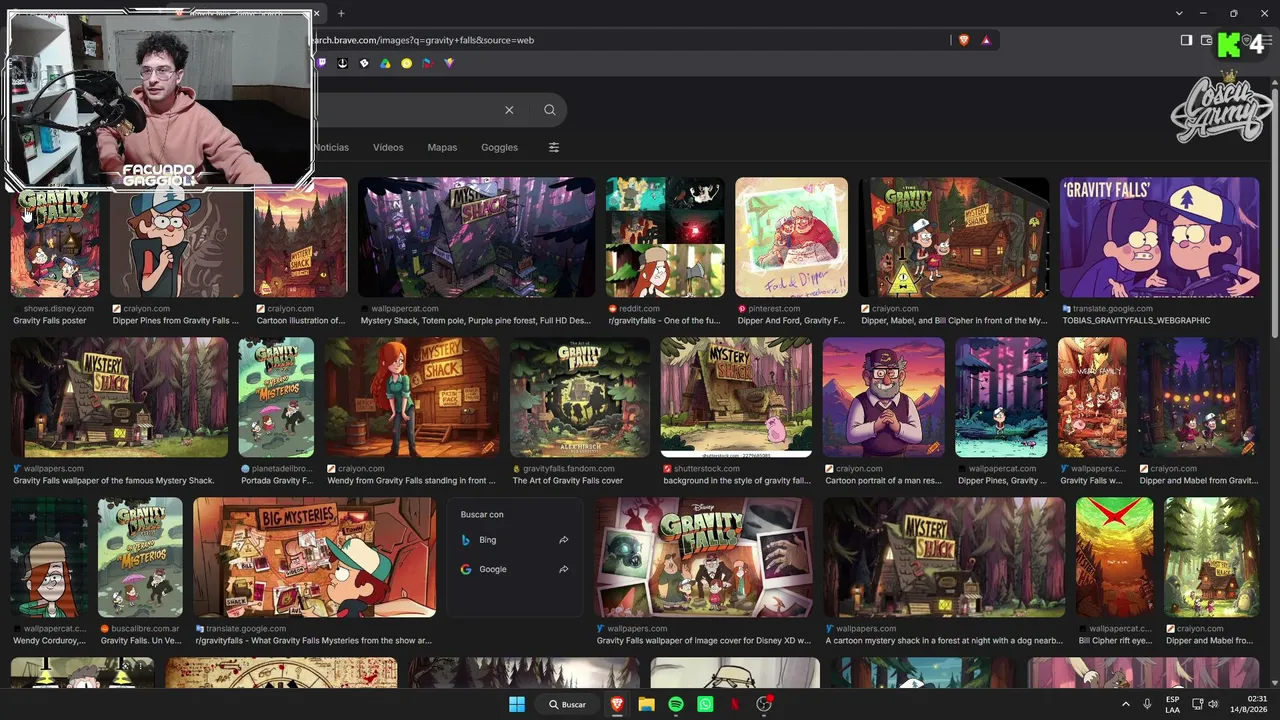This screenshot has width=1280, height=720.
Task: Open the Windows Start menu
Action: pos(517,704)
